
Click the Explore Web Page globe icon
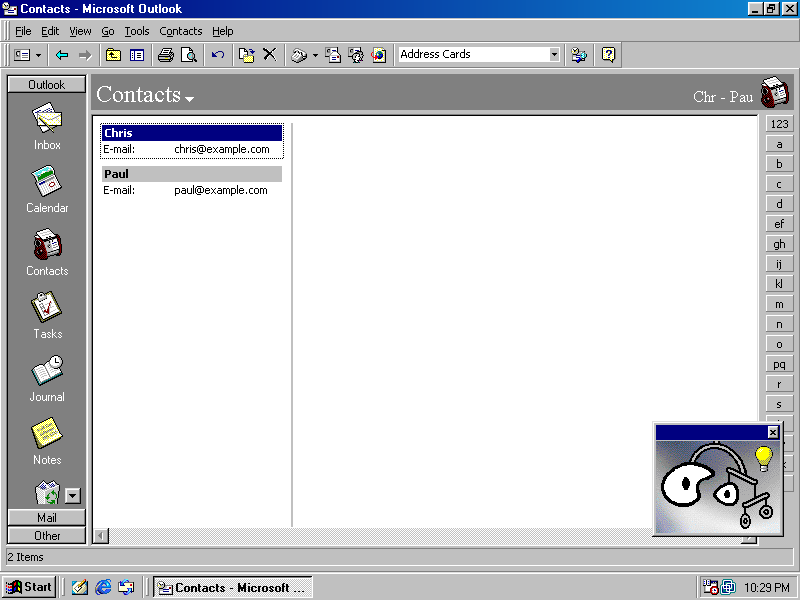coord(379,55)
